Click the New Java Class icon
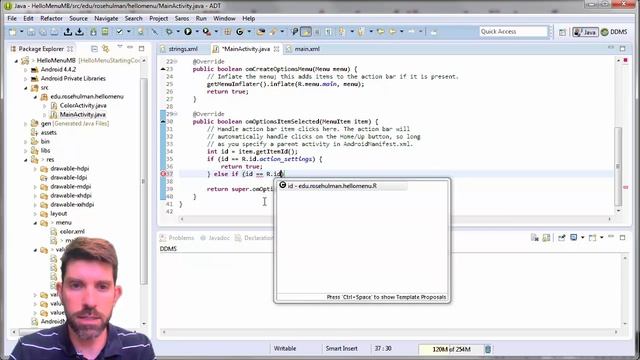640x360 pixels. (240, 32)
